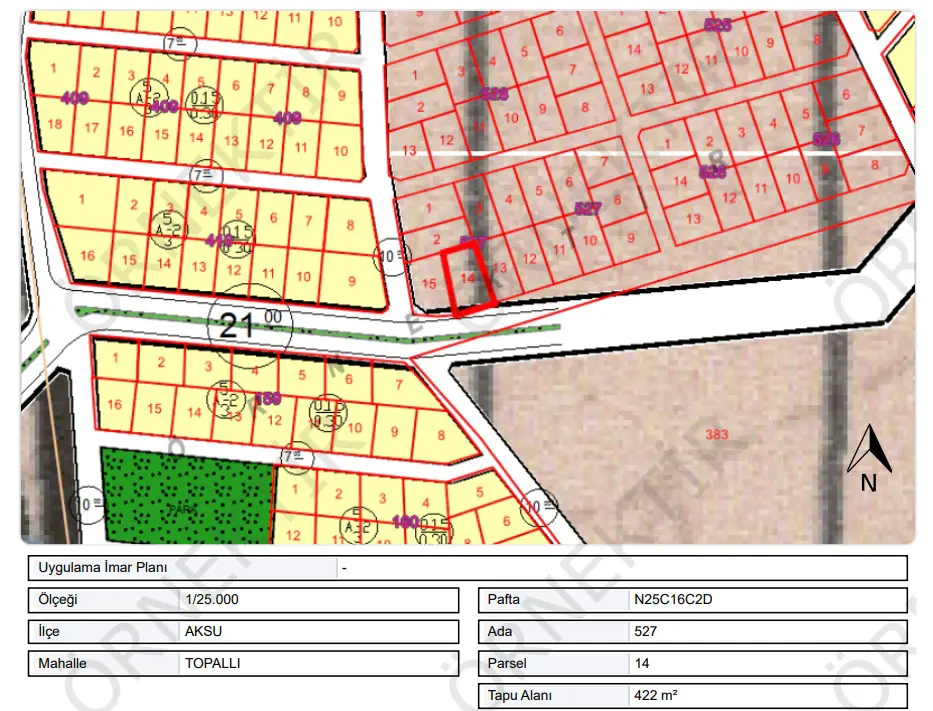Viewport: 933px width, 711px height.
Task: Click the green PARK area on map
Action: click(x=187, y=496)
